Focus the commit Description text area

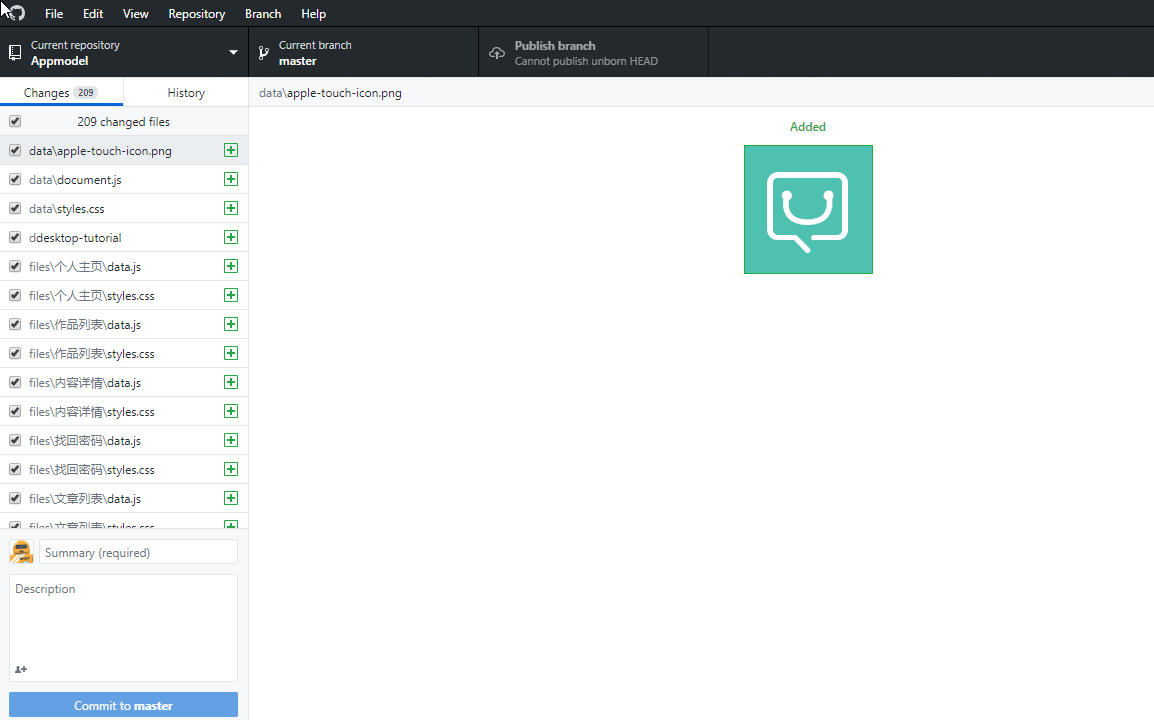[123, 628]
